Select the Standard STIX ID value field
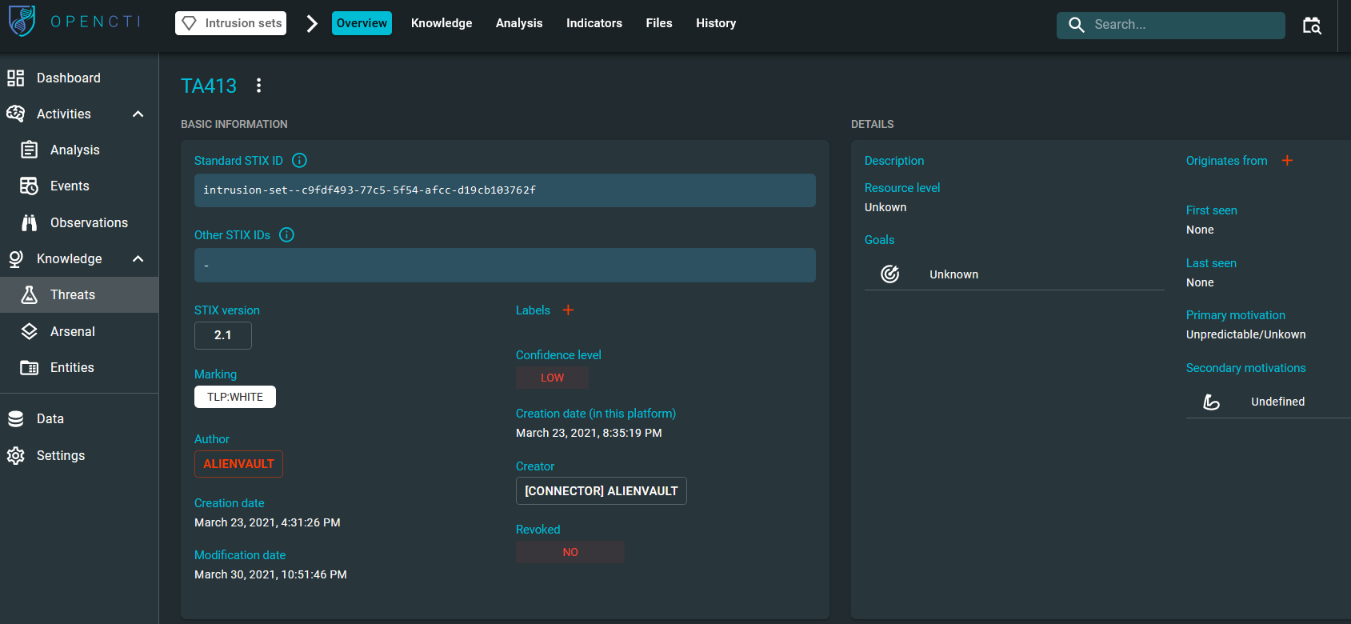The image size is (1351, 624). tap(505, 190)
